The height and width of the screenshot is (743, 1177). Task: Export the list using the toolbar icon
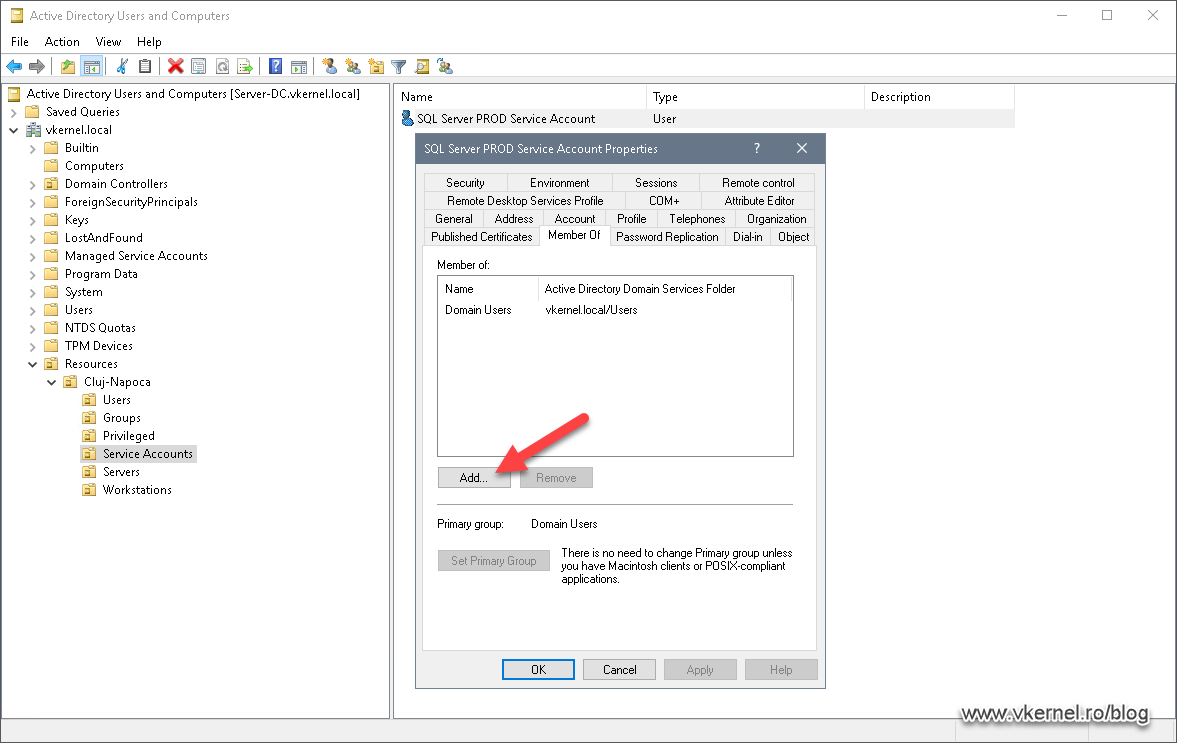pos(245,66)
